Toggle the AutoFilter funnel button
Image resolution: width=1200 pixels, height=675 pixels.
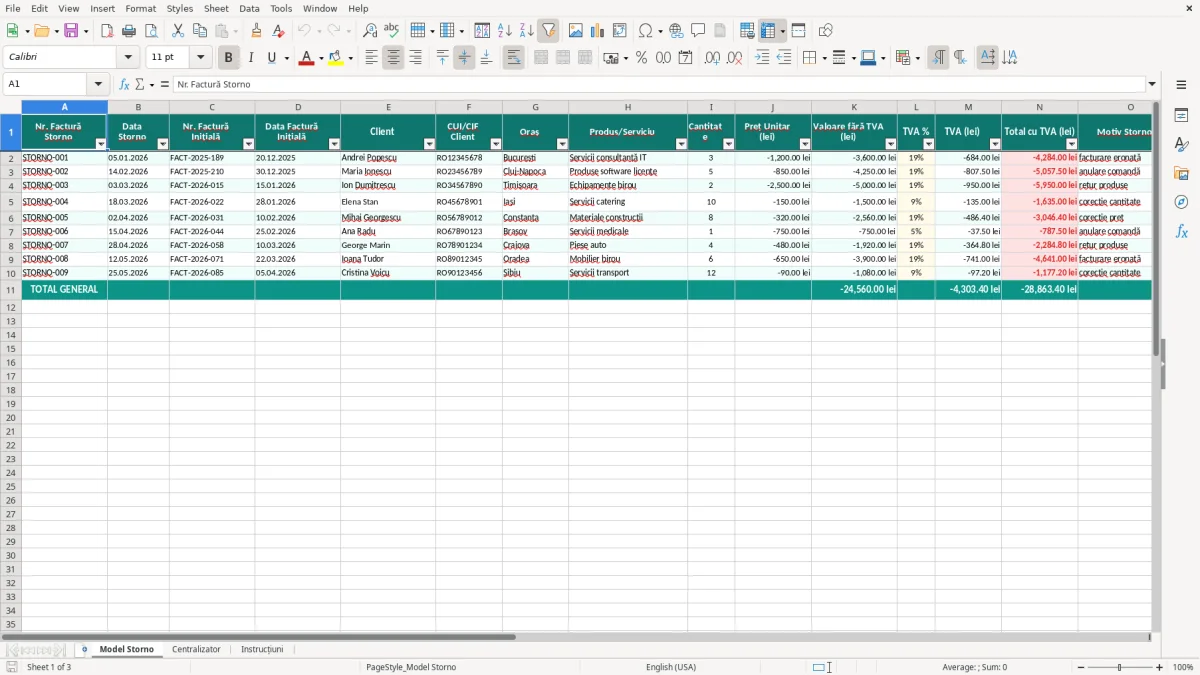pyautogui.click(x=549, y=31)
